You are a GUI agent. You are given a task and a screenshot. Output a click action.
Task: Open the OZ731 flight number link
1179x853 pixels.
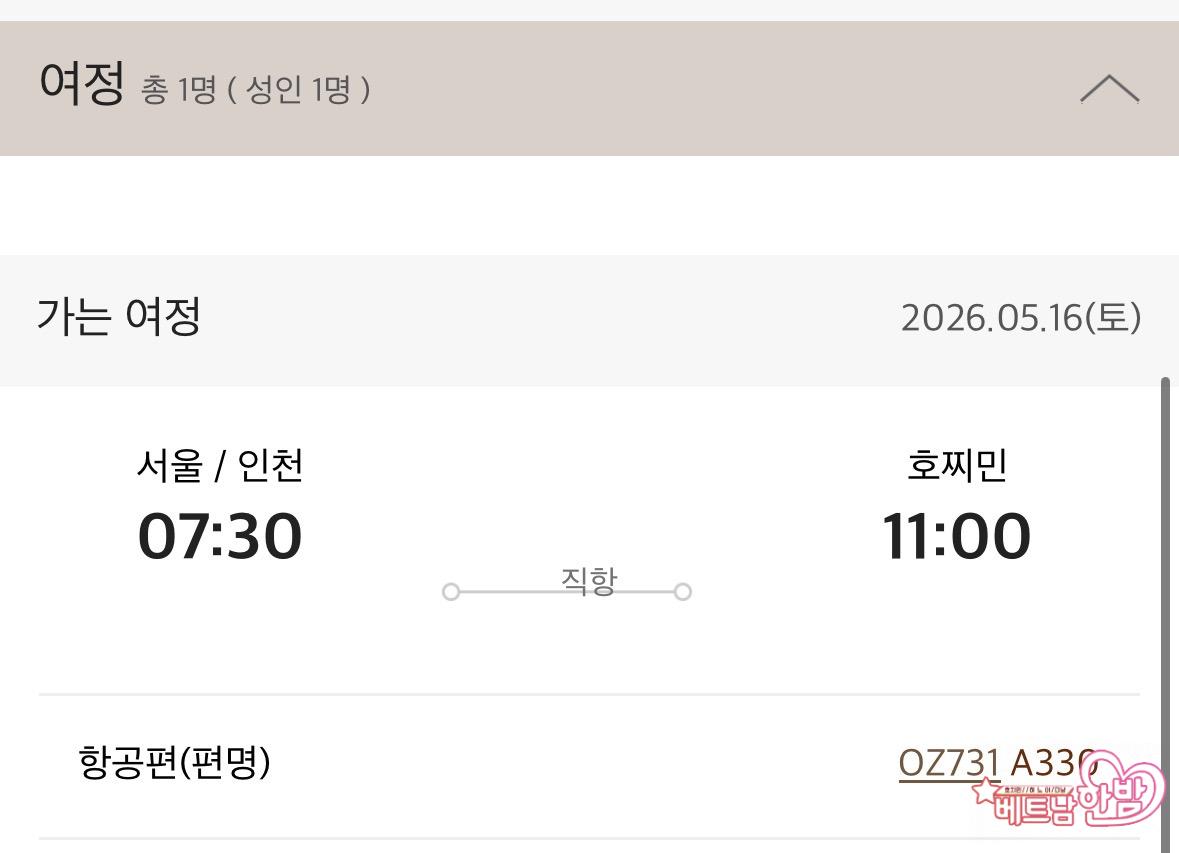click(949, 763)
